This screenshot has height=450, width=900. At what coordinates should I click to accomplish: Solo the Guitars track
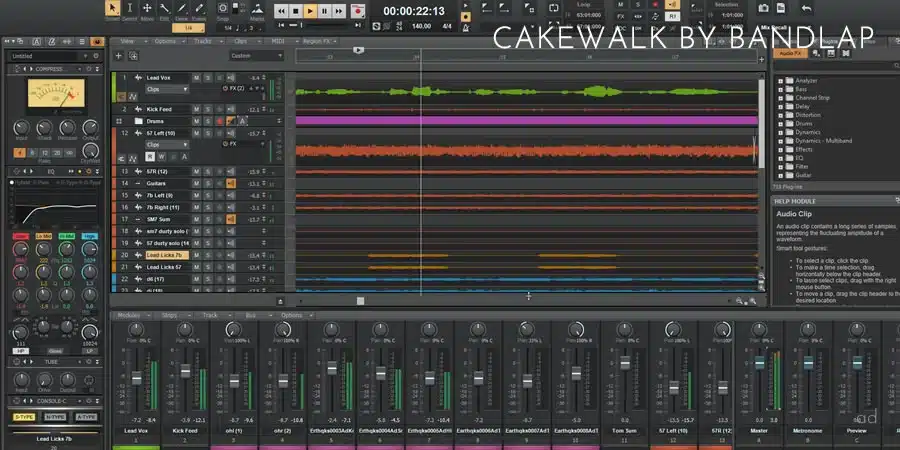coord(208,183)
